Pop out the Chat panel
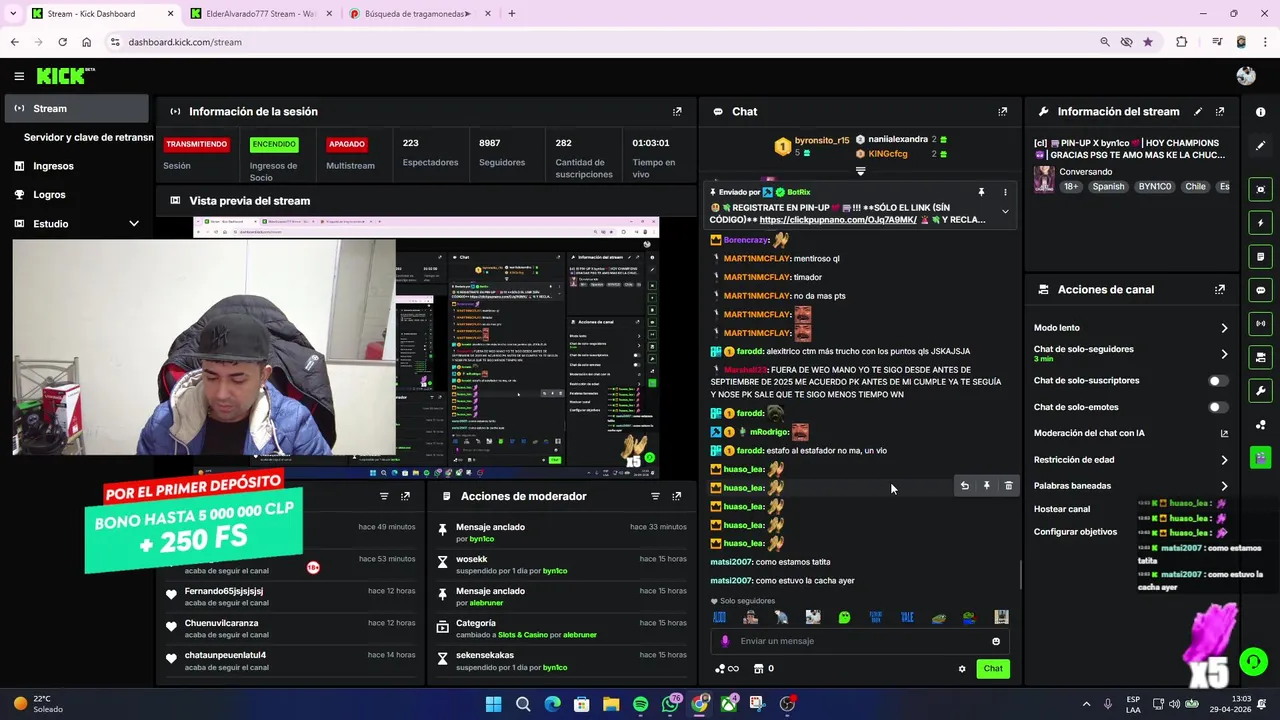 (x=1003, y=112)
